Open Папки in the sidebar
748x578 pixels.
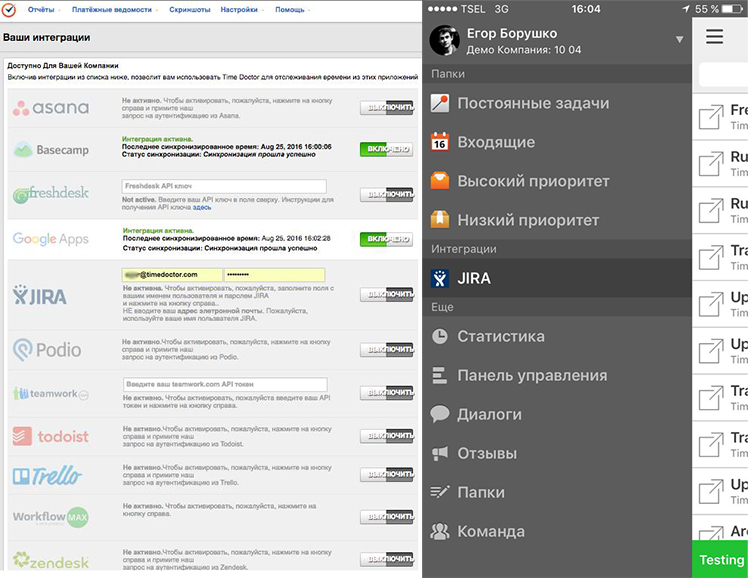[x=557, y=492]
